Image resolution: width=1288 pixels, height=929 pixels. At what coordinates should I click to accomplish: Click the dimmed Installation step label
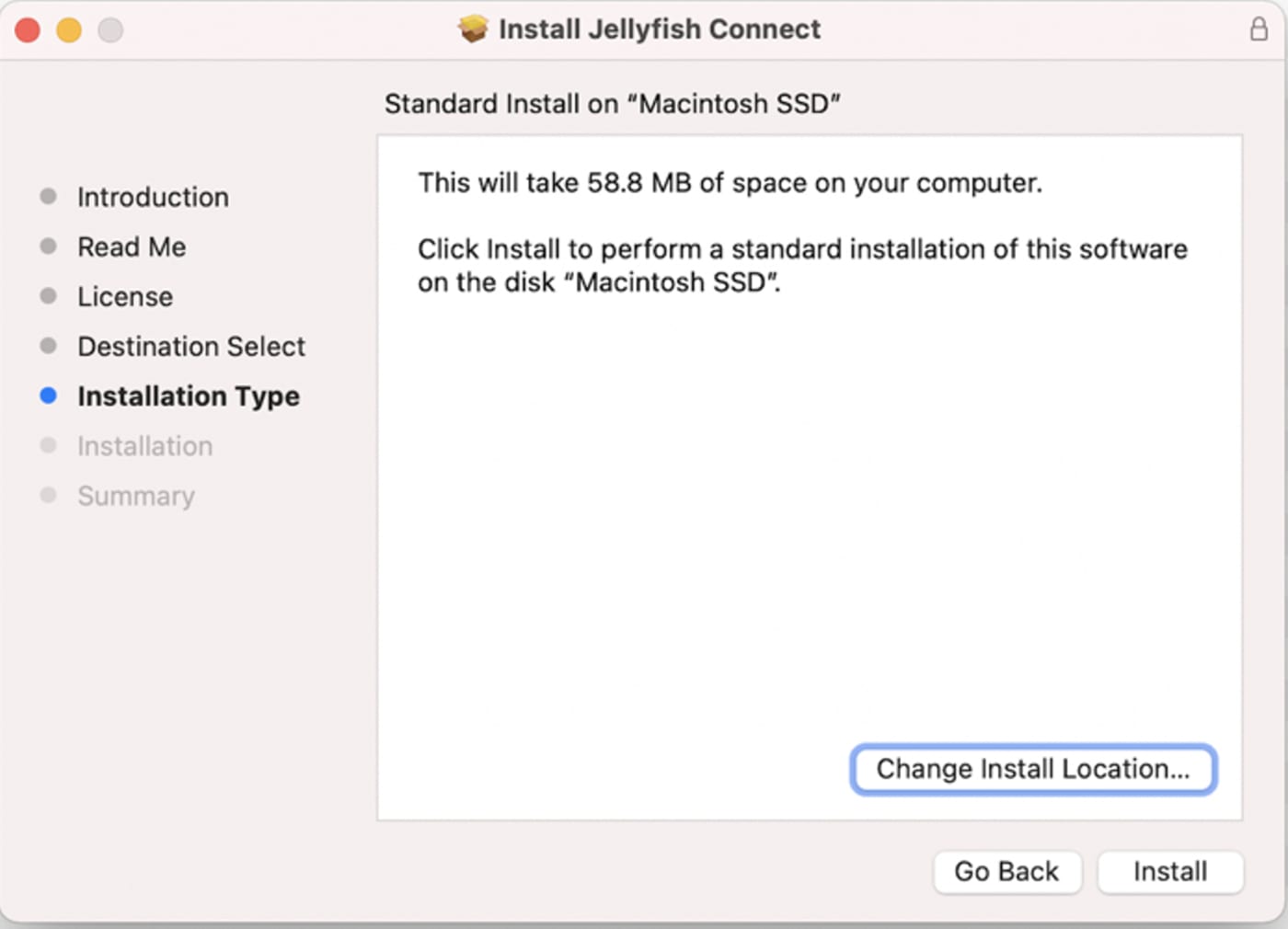point(144,446)
